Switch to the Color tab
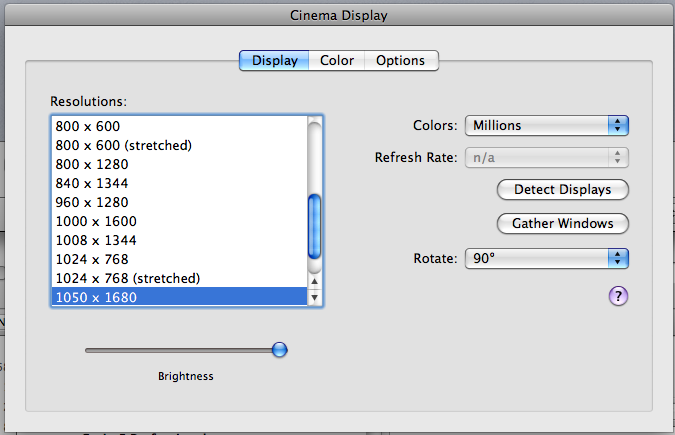 337,60
